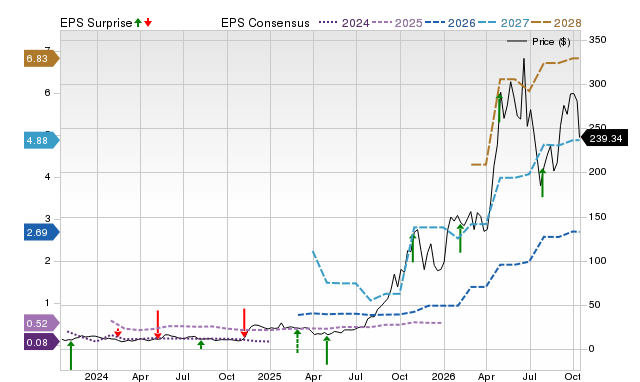Select the green surprise arrow around May 2026
The height and width of the screenshot is (382, 640).
click(x=499, y=107)
